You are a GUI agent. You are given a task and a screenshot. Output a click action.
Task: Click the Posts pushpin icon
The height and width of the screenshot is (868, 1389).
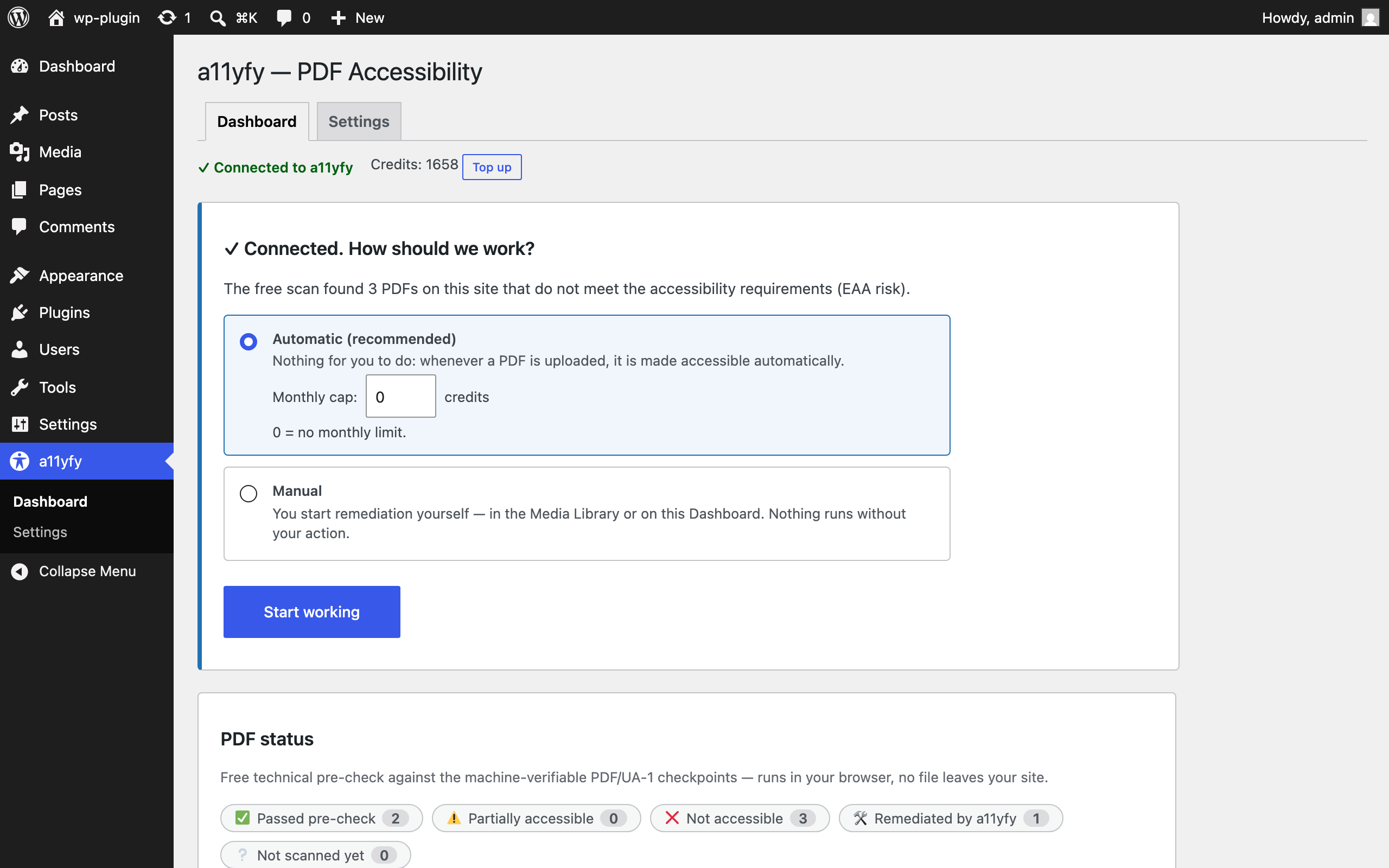pos(20,115)
